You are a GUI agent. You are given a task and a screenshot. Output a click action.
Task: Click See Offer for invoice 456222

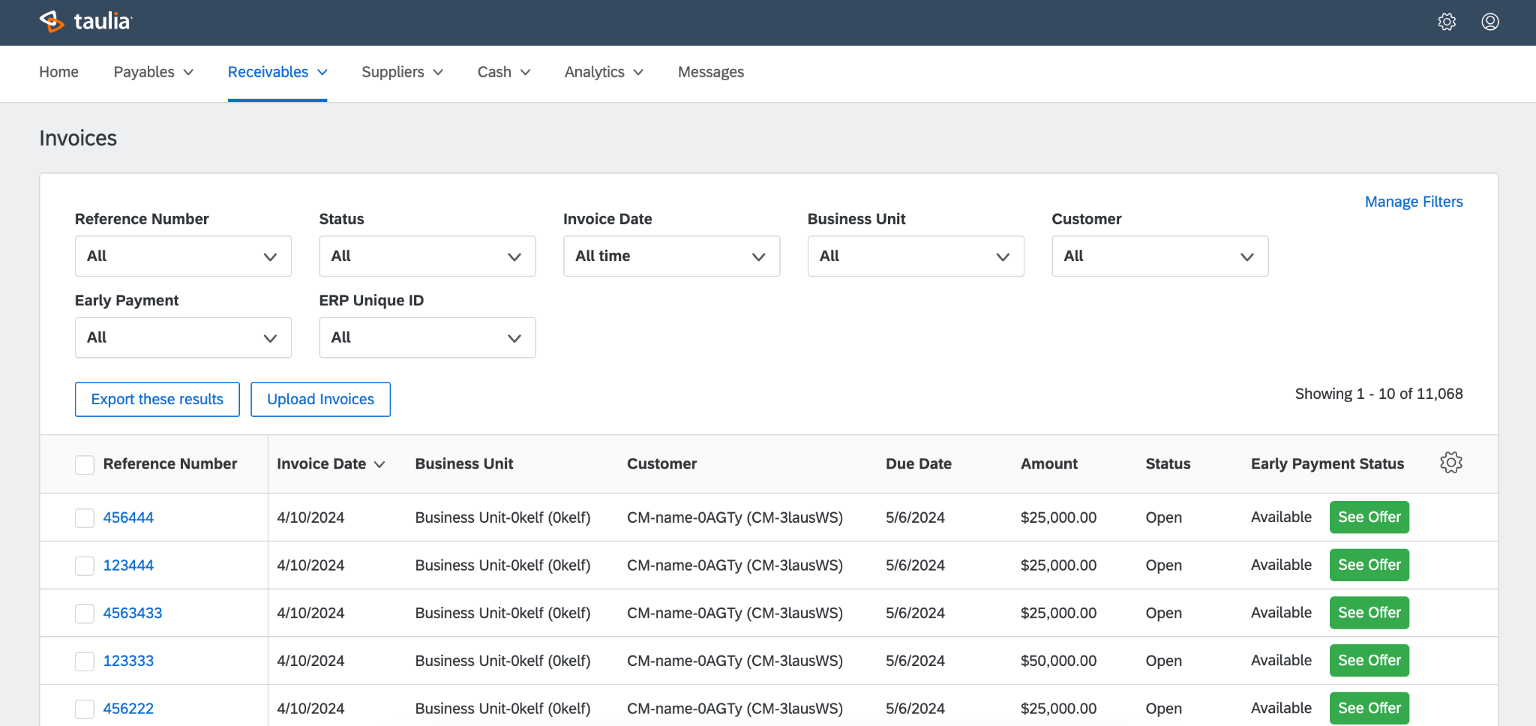point(1369,708)
